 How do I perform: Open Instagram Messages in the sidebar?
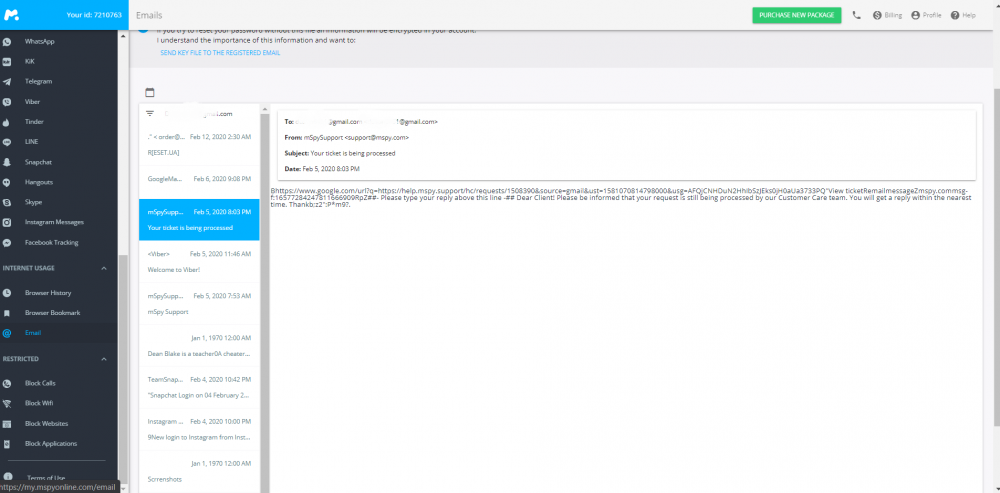pyautogui.click(x=54, y=222)
